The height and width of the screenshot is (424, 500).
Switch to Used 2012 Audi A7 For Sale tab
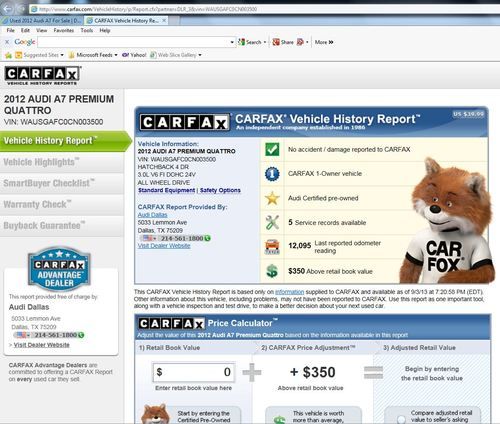pyautogui.click(x=42, y=21)
